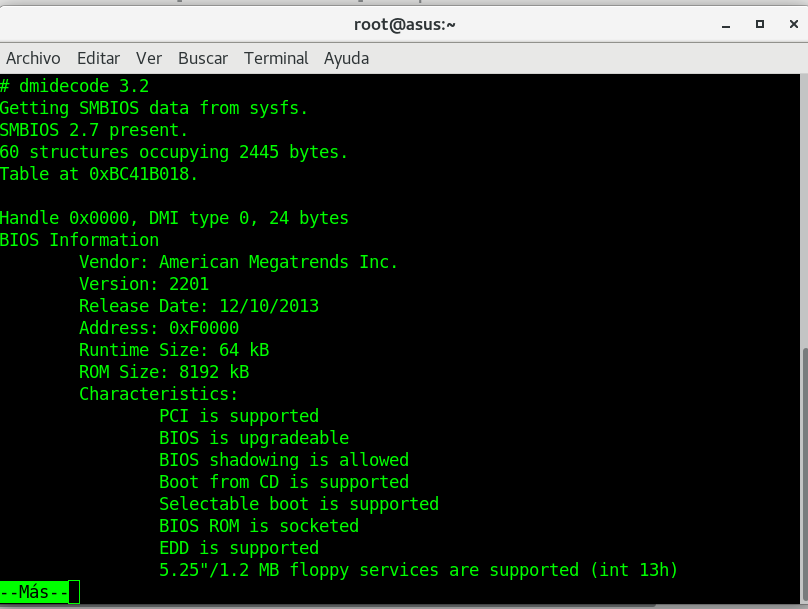808x609 pixels.
Task: Open the Archivo menu
Action: [33, 58]
